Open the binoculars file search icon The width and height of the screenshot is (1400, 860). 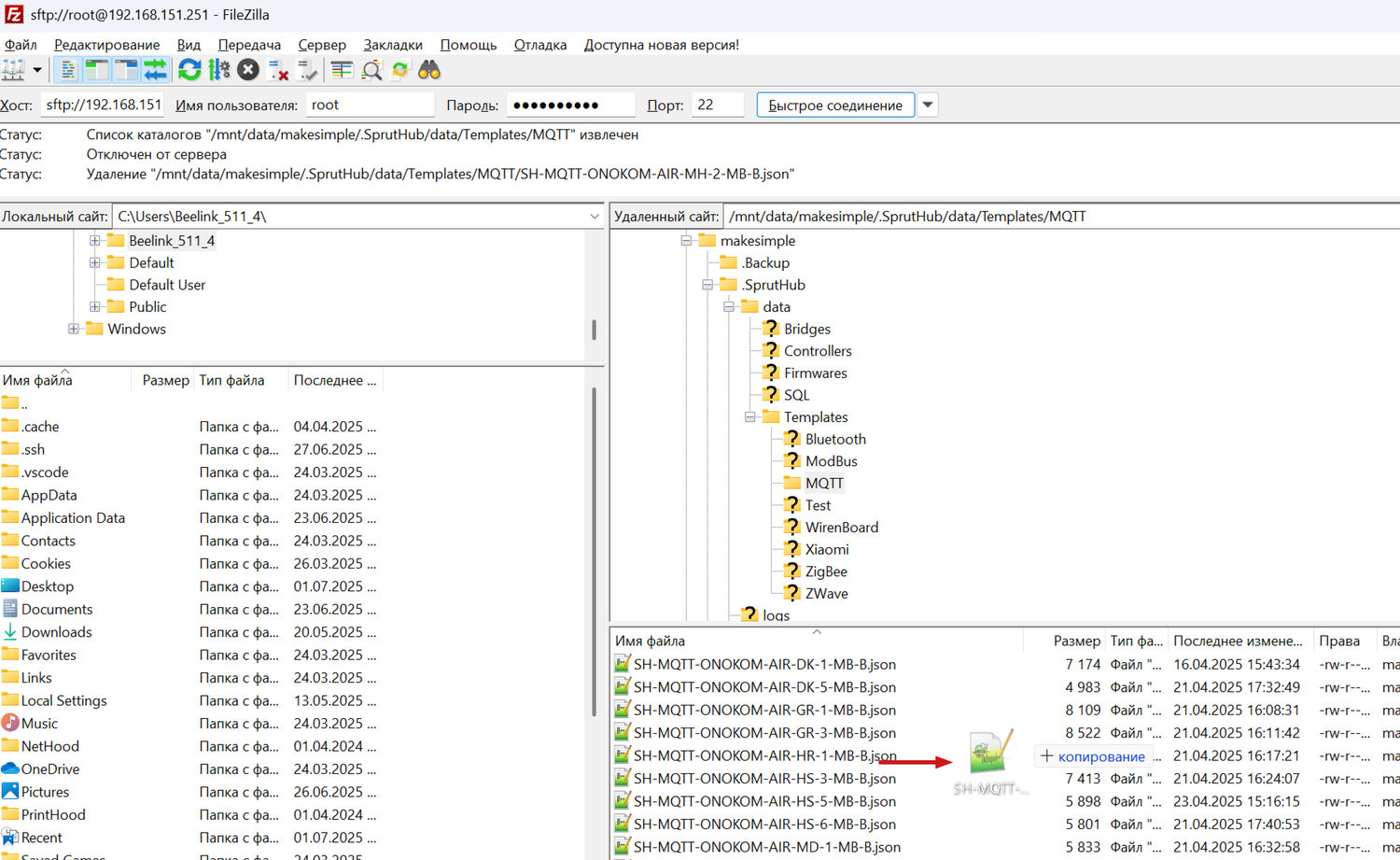click(429, 70)
